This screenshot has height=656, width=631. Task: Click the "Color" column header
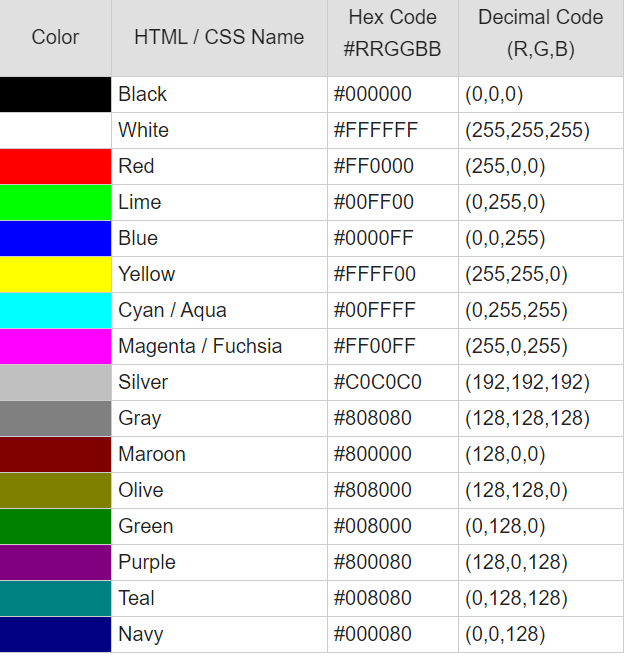coord(56,38)
